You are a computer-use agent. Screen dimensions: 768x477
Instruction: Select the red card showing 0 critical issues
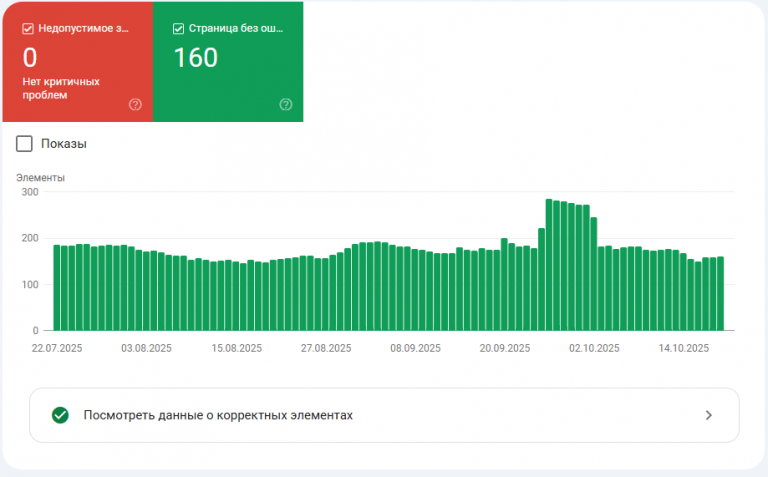pyautogui.click(x=78, y=62)
